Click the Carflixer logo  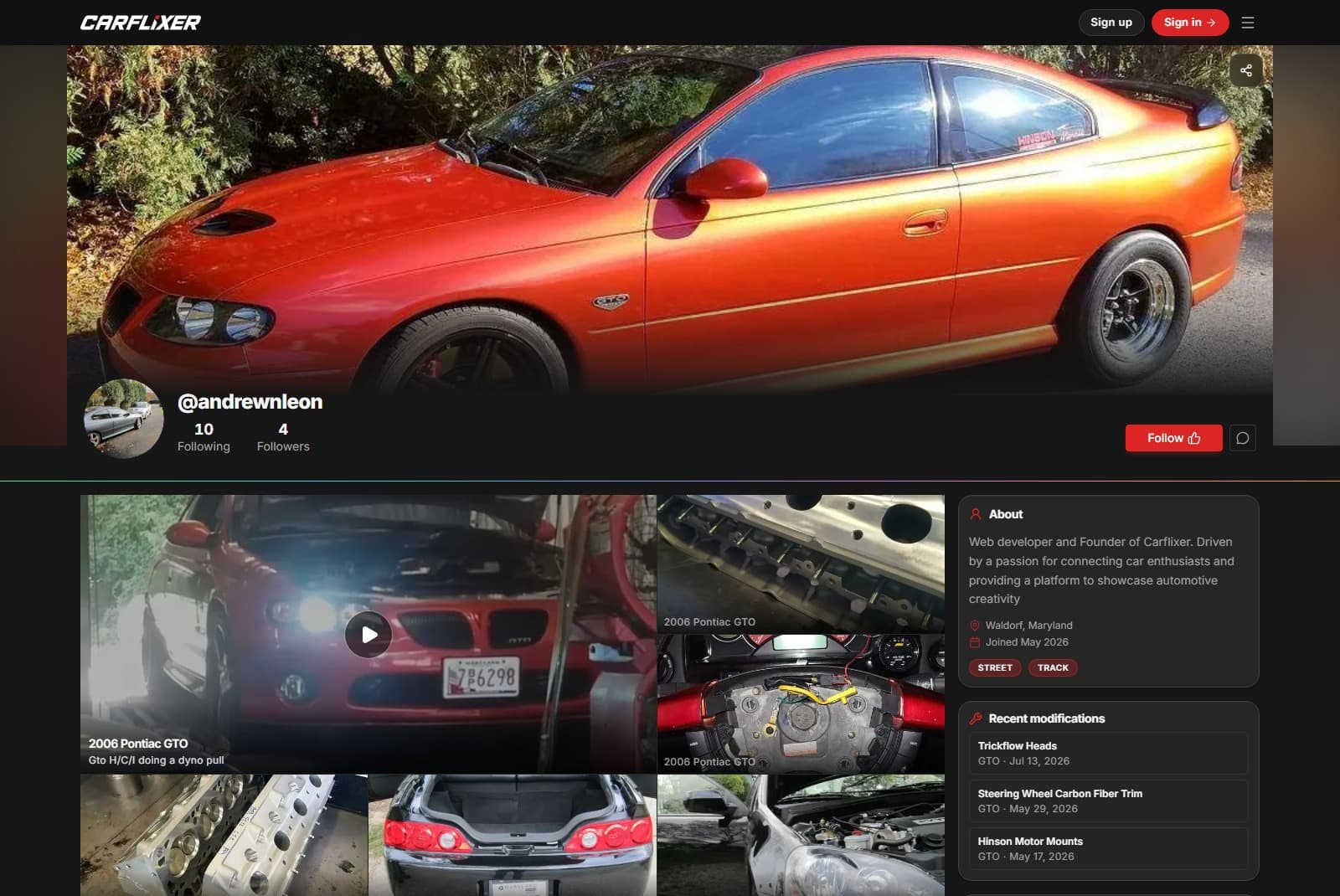pos(141,23)
